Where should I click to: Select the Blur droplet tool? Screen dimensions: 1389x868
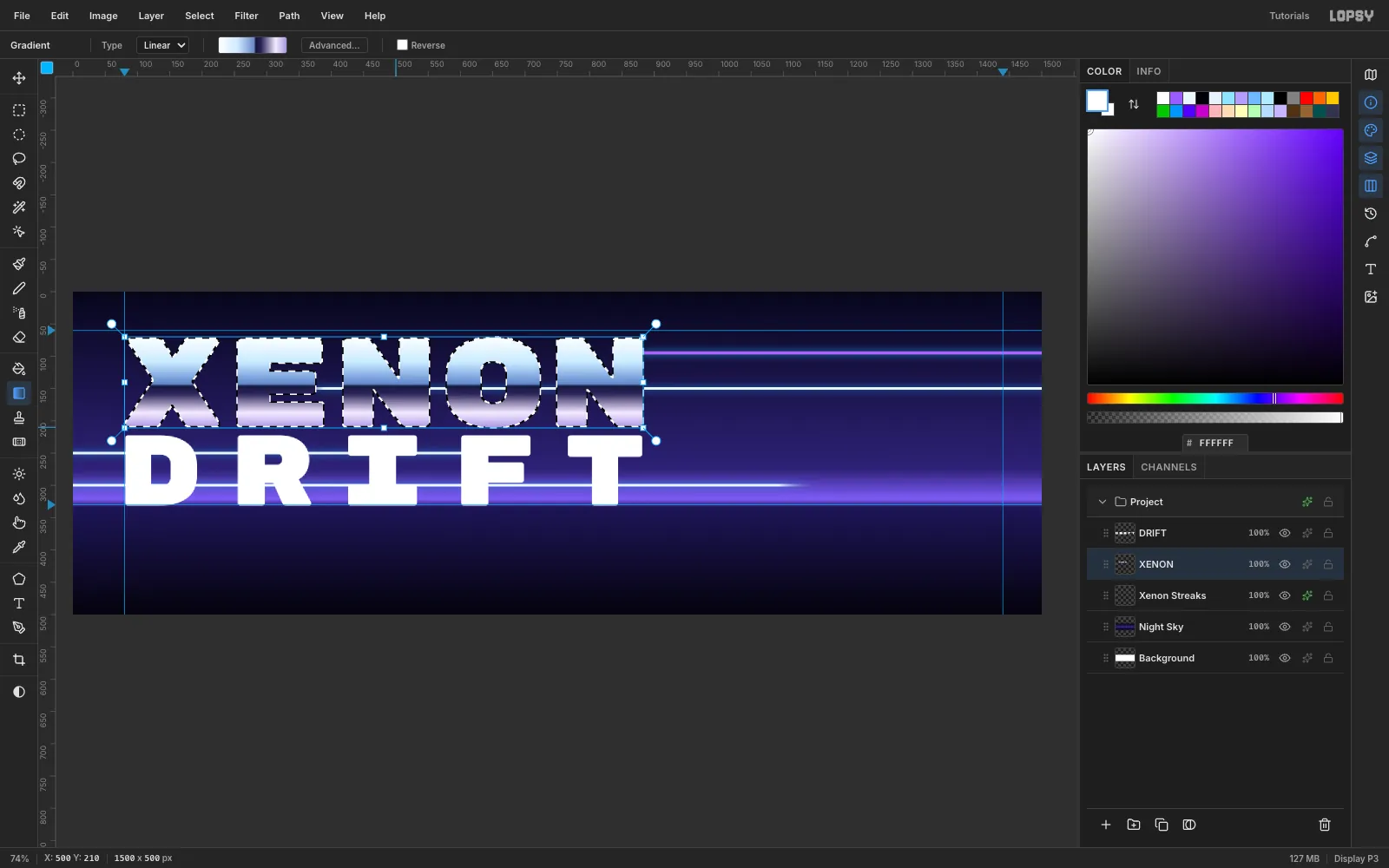(x=19, y=498)
